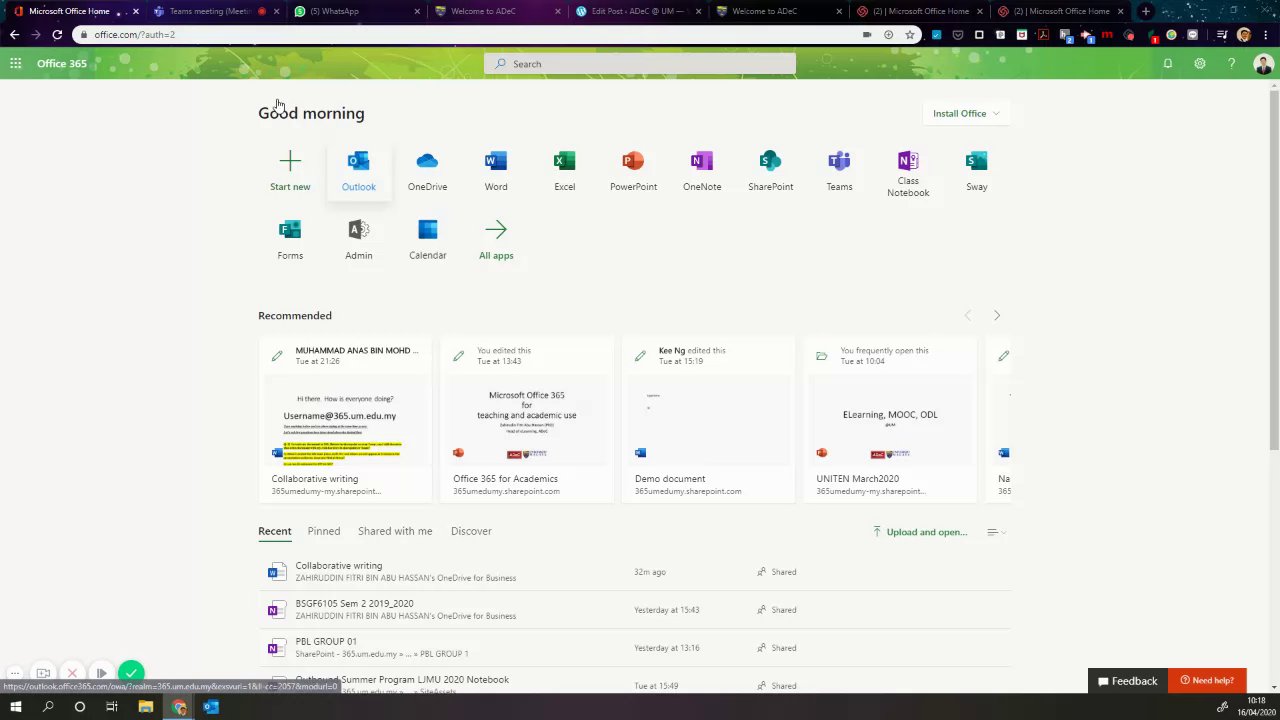The width and height of the screenshot is (1280, 720).
Task: Open Windows taskbar search
Action: click(48, 707)
